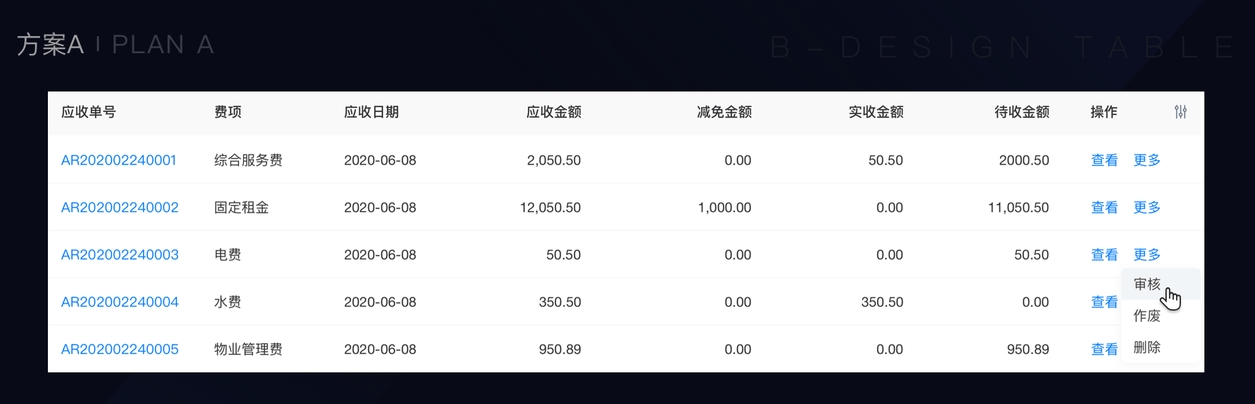Collapse 更多 menu for the 电费 row

tap(1147, 255)
